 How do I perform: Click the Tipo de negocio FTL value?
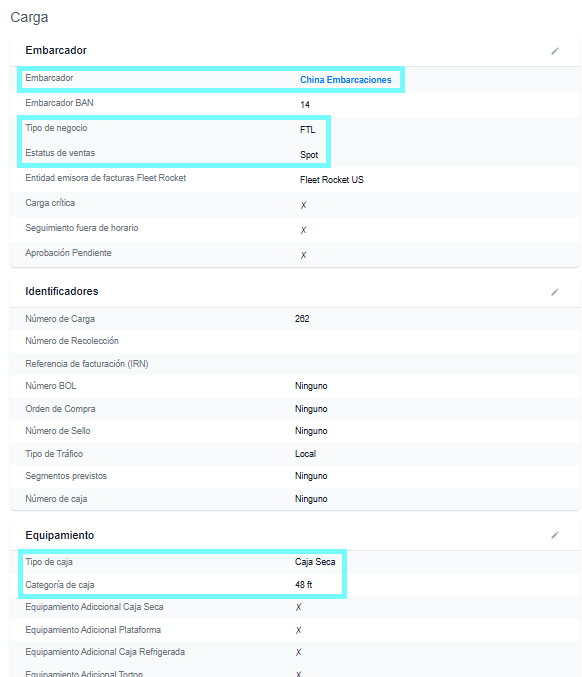(307, 130)
